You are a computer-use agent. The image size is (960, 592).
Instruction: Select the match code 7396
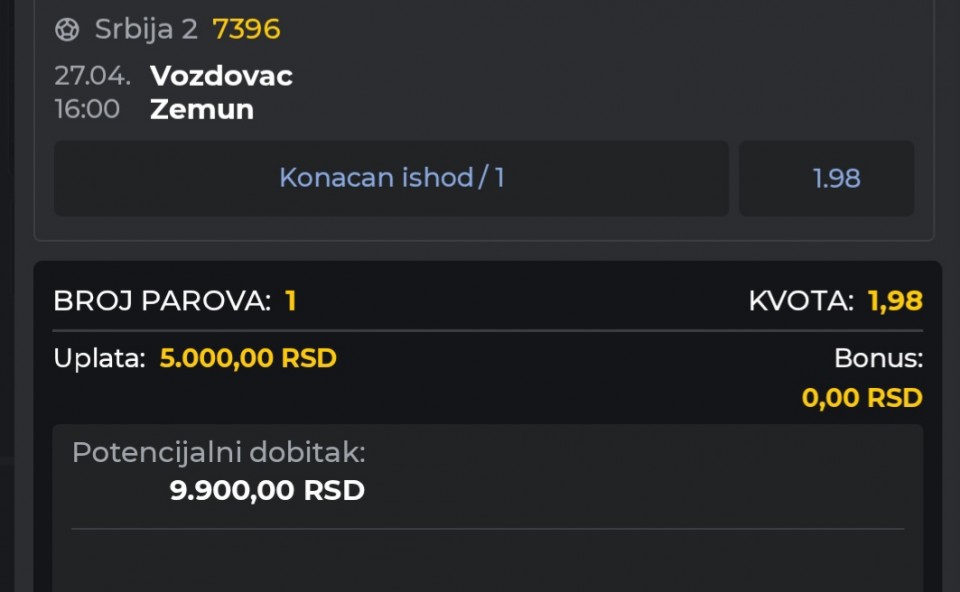click(246, 30)
